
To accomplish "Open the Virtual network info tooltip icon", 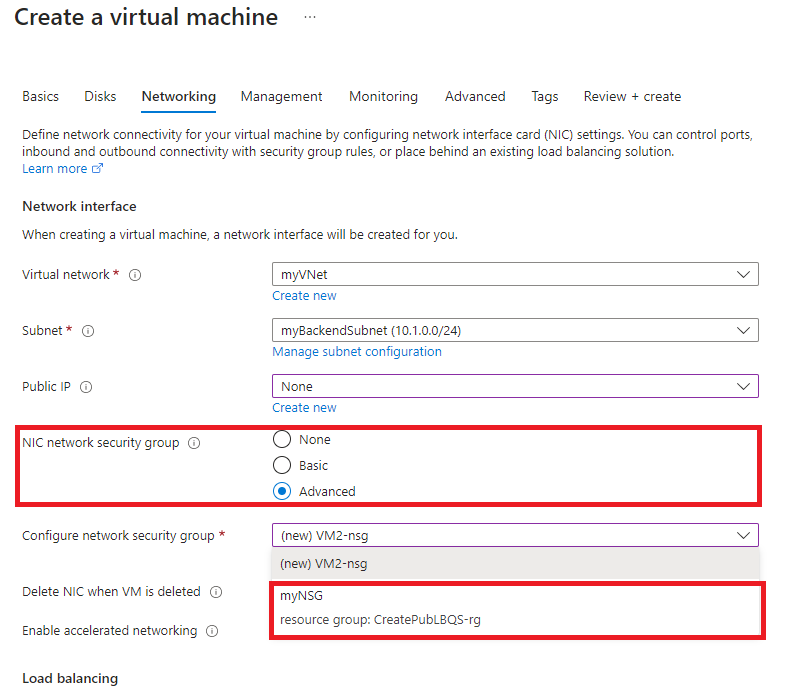I will click(135, 274).
